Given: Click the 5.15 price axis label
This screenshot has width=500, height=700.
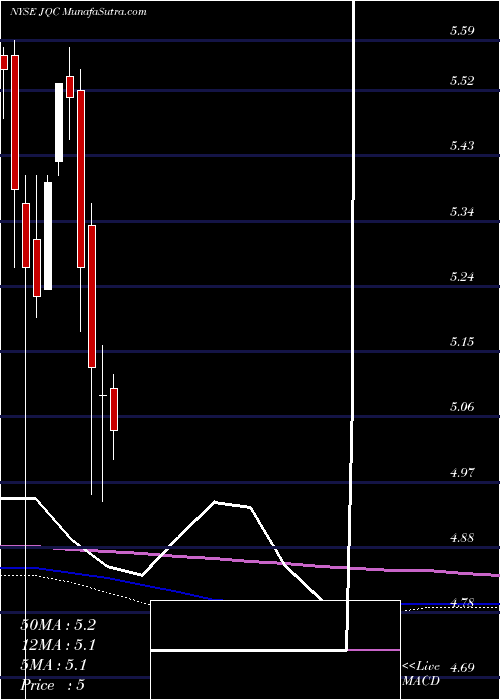Looking at the screenshot, I should [462, 342].
